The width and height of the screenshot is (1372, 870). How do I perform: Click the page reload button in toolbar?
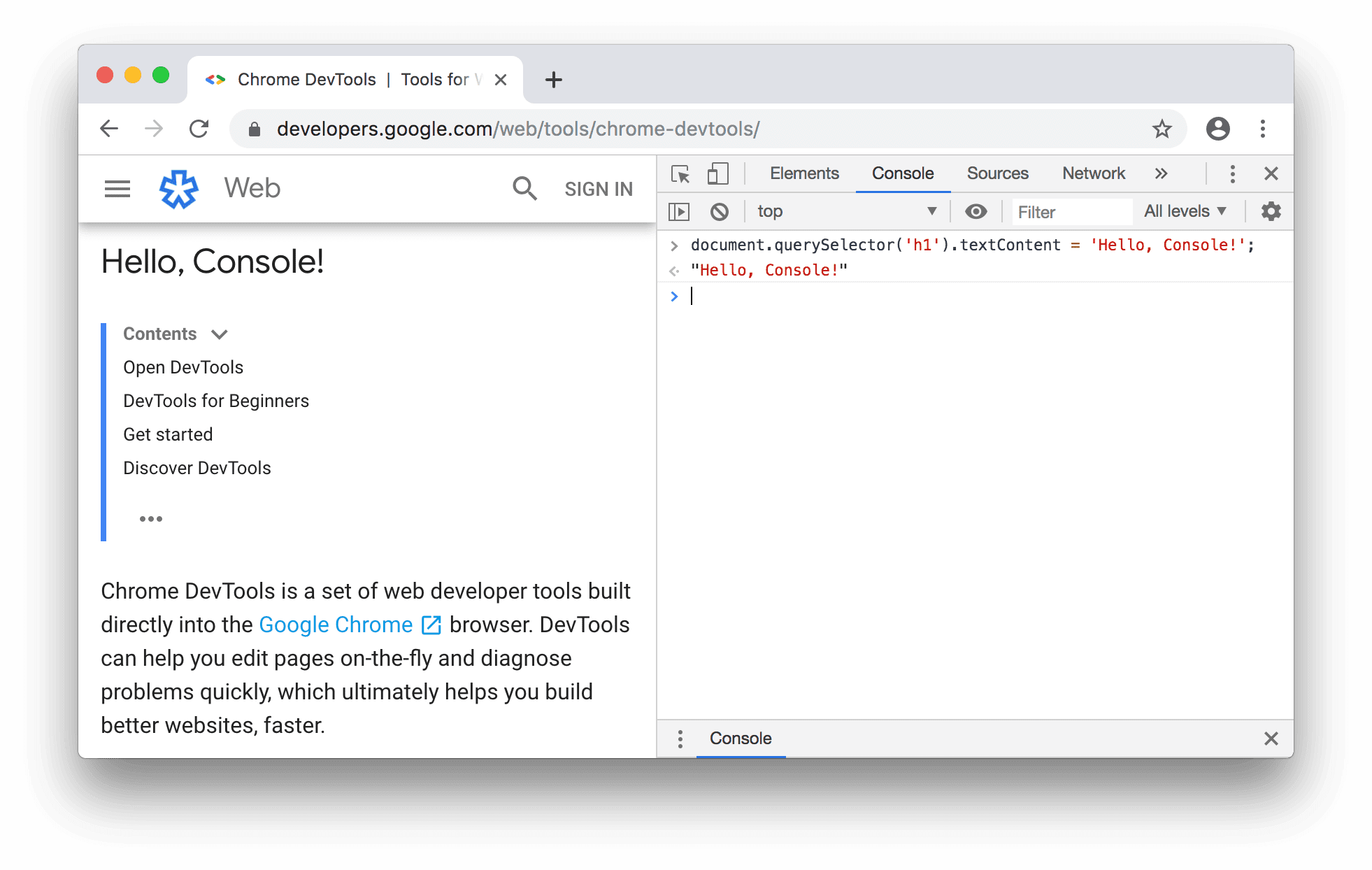[x=198, y=128]
